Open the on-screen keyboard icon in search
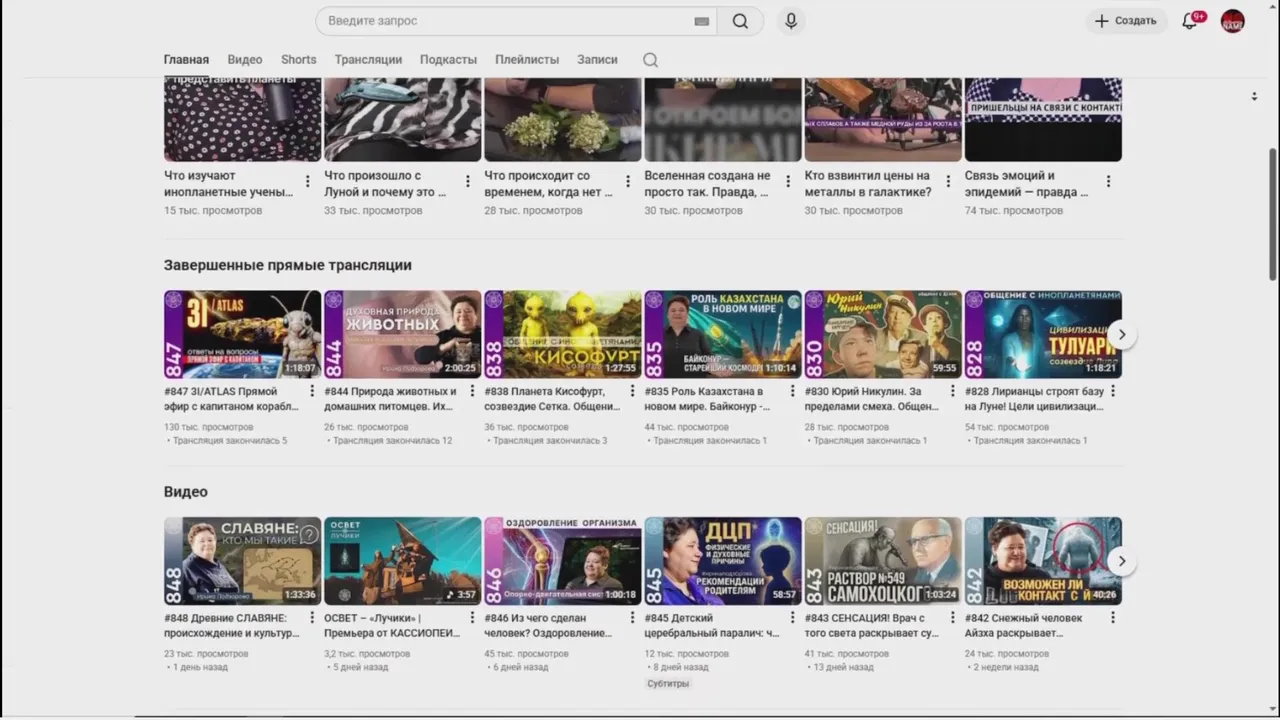This screenshot has height=720, width=1280. (701, 21)
